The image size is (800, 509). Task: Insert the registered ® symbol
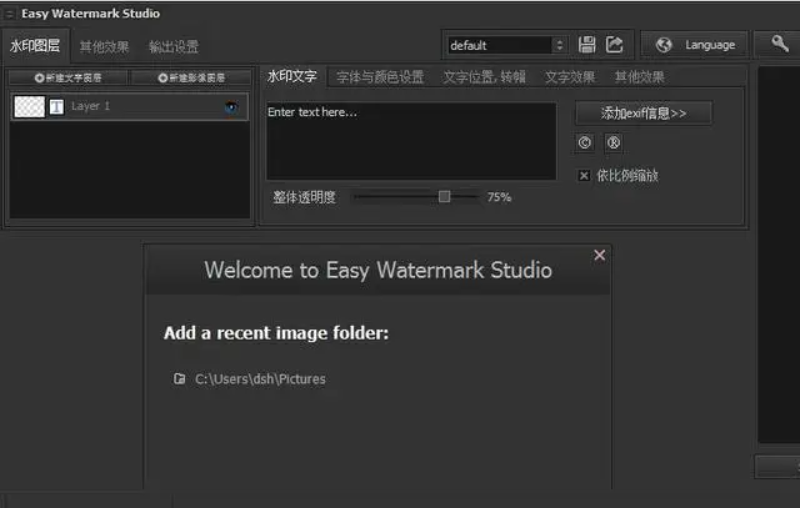tap(613, 142)
